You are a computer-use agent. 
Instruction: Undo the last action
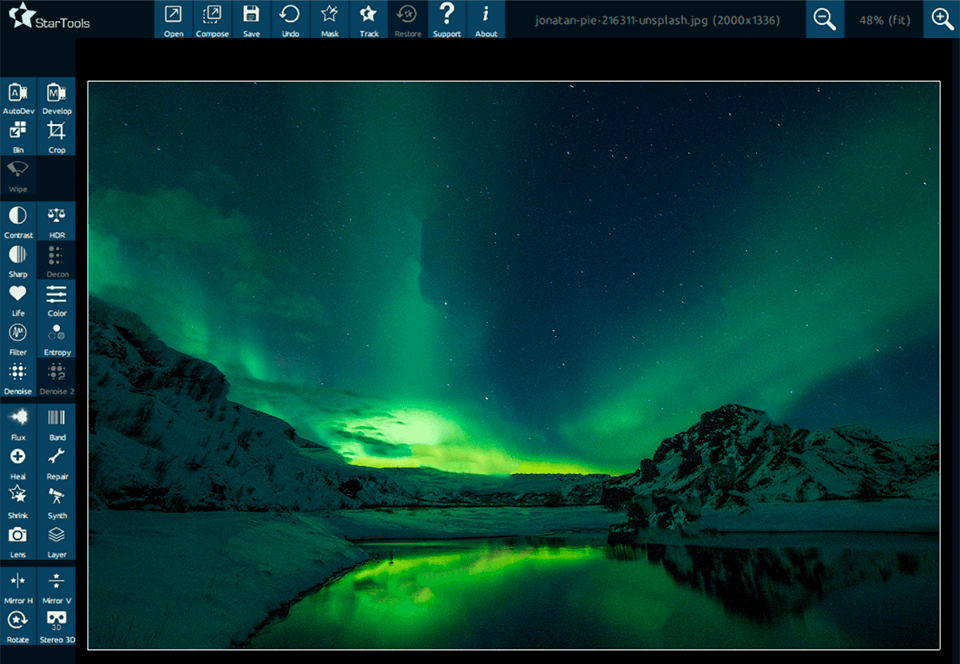290,18
